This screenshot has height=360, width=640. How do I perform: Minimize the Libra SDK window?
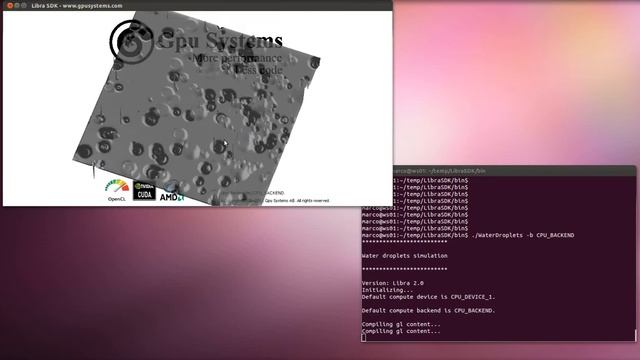[x=17, y=6]
